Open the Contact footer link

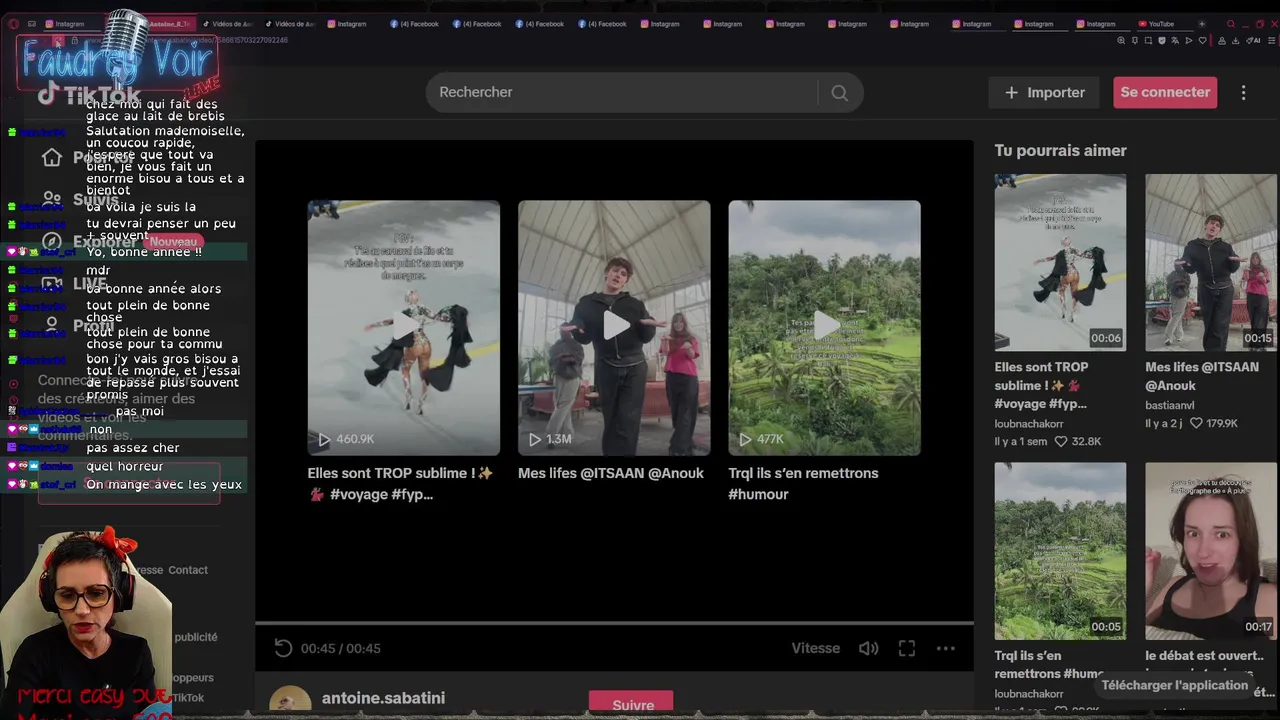(x=188, y=570)
